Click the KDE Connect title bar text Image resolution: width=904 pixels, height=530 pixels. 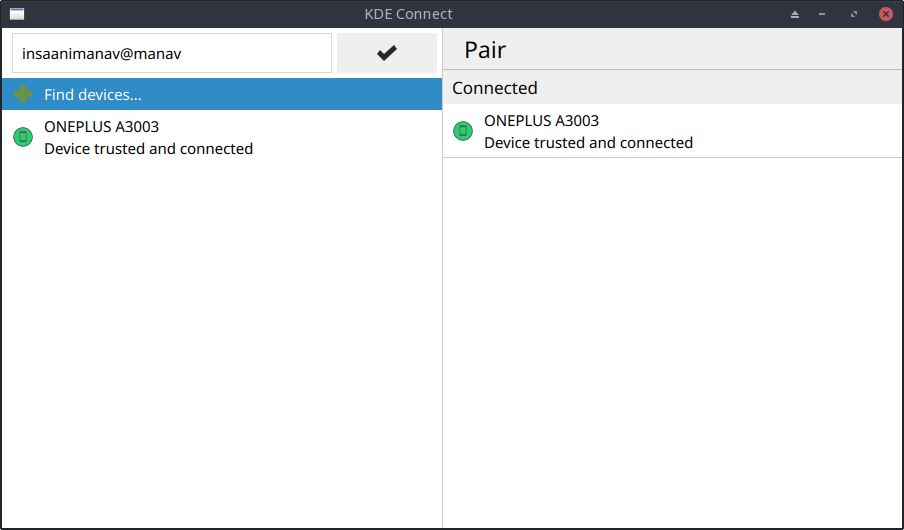[x=408, y=14]
